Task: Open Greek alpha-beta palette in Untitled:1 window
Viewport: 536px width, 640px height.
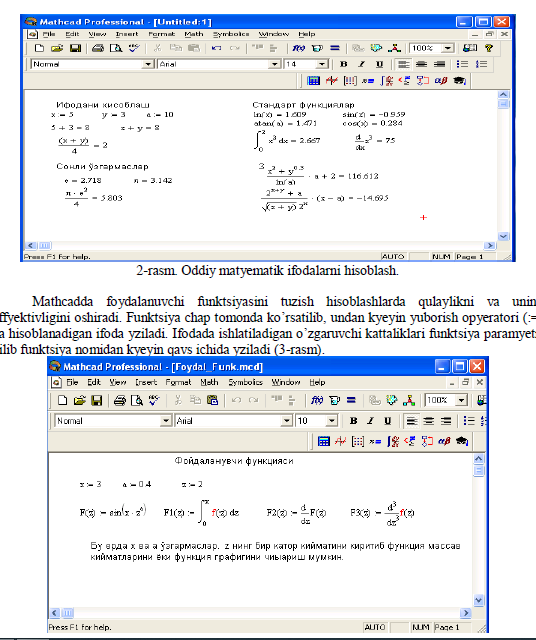Action: [441, 80]
